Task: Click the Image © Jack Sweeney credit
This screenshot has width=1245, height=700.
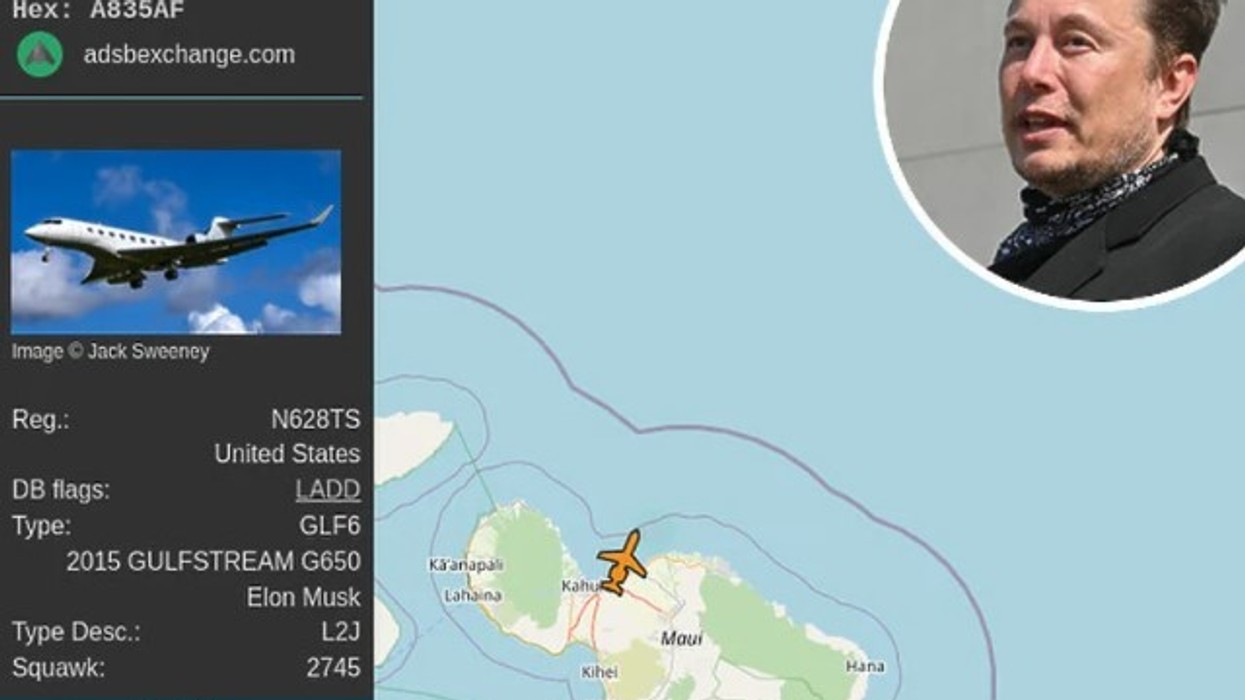Action: pos(111,352)
